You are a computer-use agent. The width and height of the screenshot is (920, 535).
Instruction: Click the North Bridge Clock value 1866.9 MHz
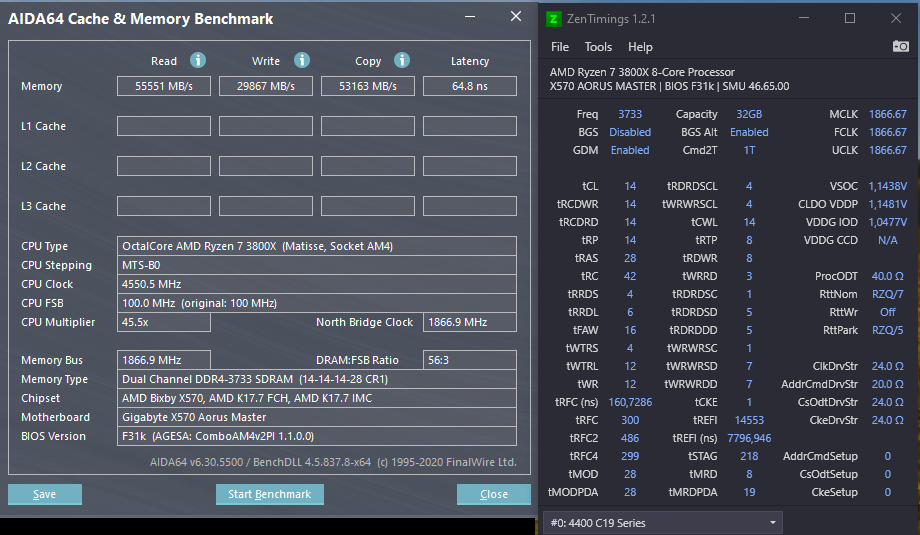click(470, 322)
